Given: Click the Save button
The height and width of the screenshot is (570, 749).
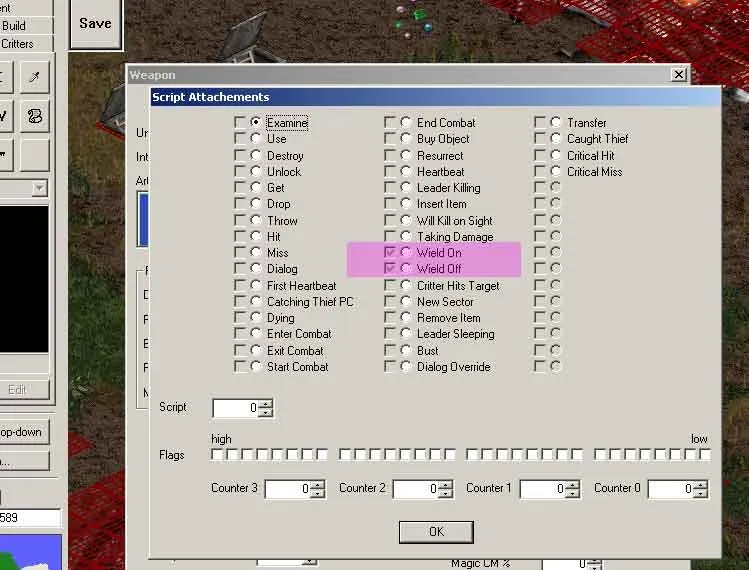Looking at the screenshot, I should click(x=95, y=23).
